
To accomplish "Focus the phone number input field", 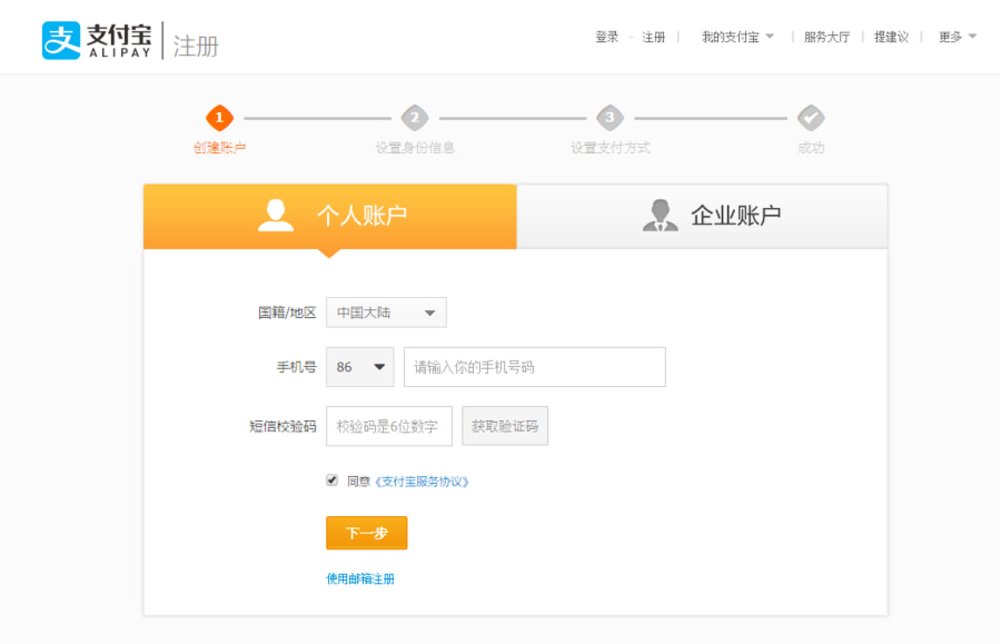I will click(534, 367).
